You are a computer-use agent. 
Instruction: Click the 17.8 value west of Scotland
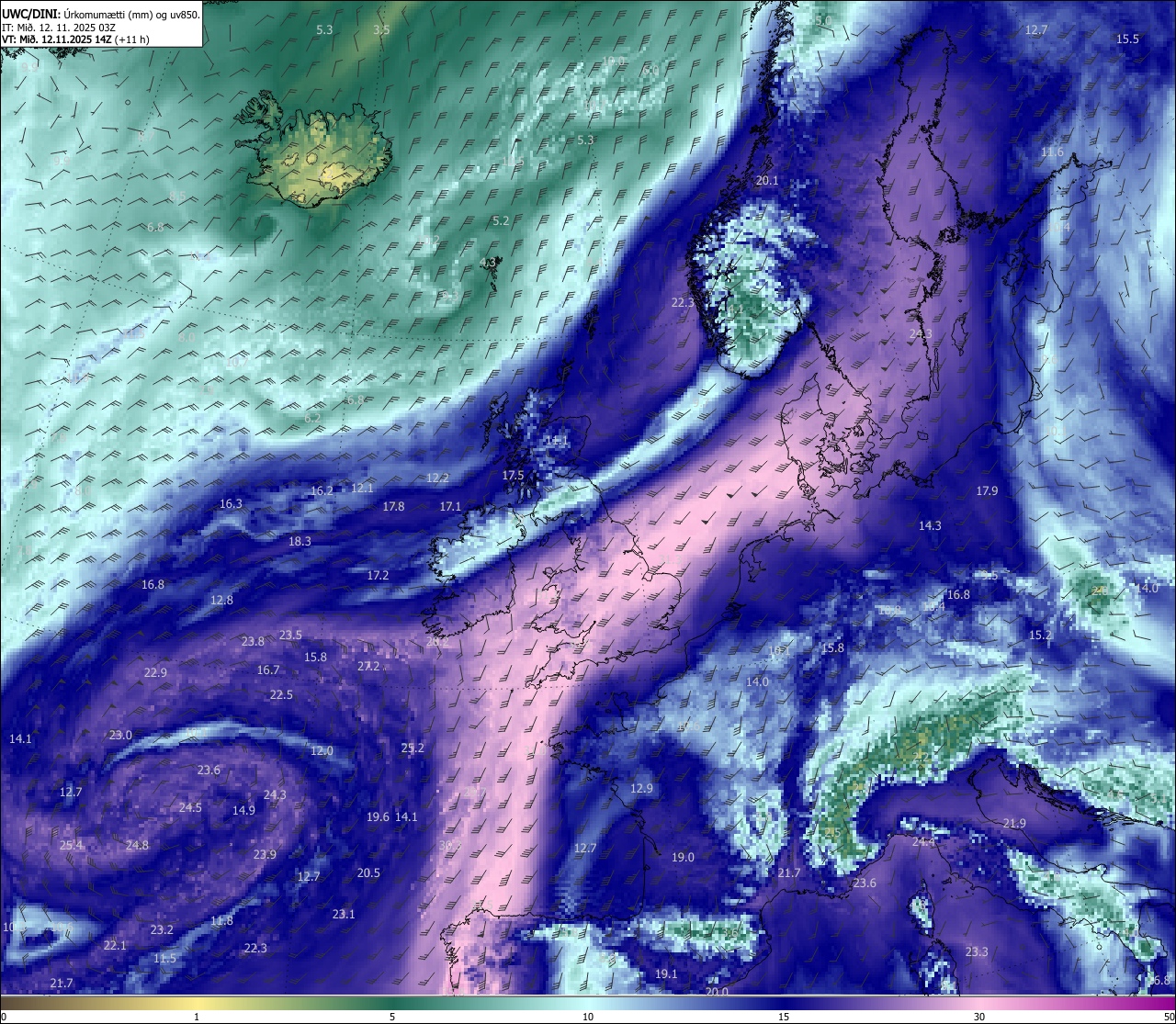[x=393, y=507]
